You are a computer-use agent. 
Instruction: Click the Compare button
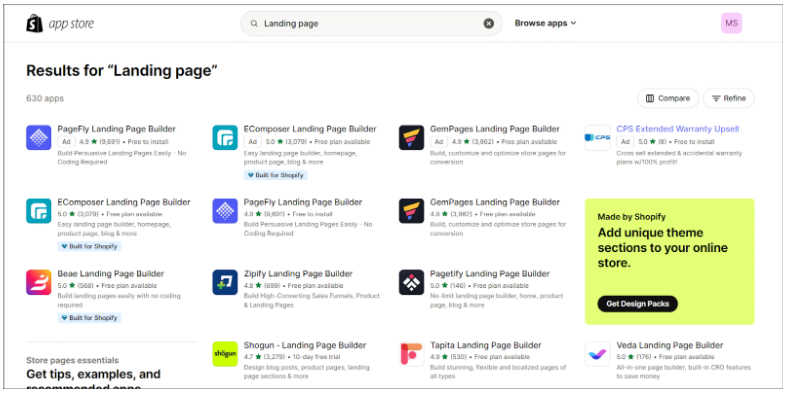pos(668,99)
